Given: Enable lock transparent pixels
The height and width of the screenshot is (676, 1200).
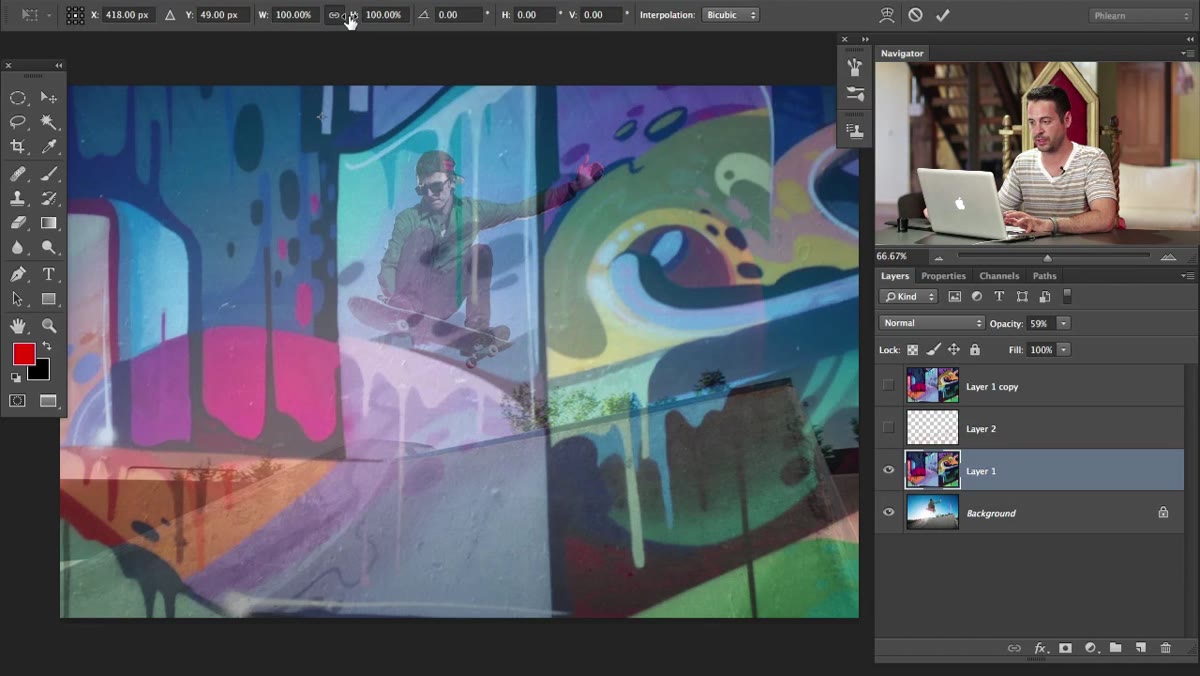Looking at the screenshot, I should (912, 350).
